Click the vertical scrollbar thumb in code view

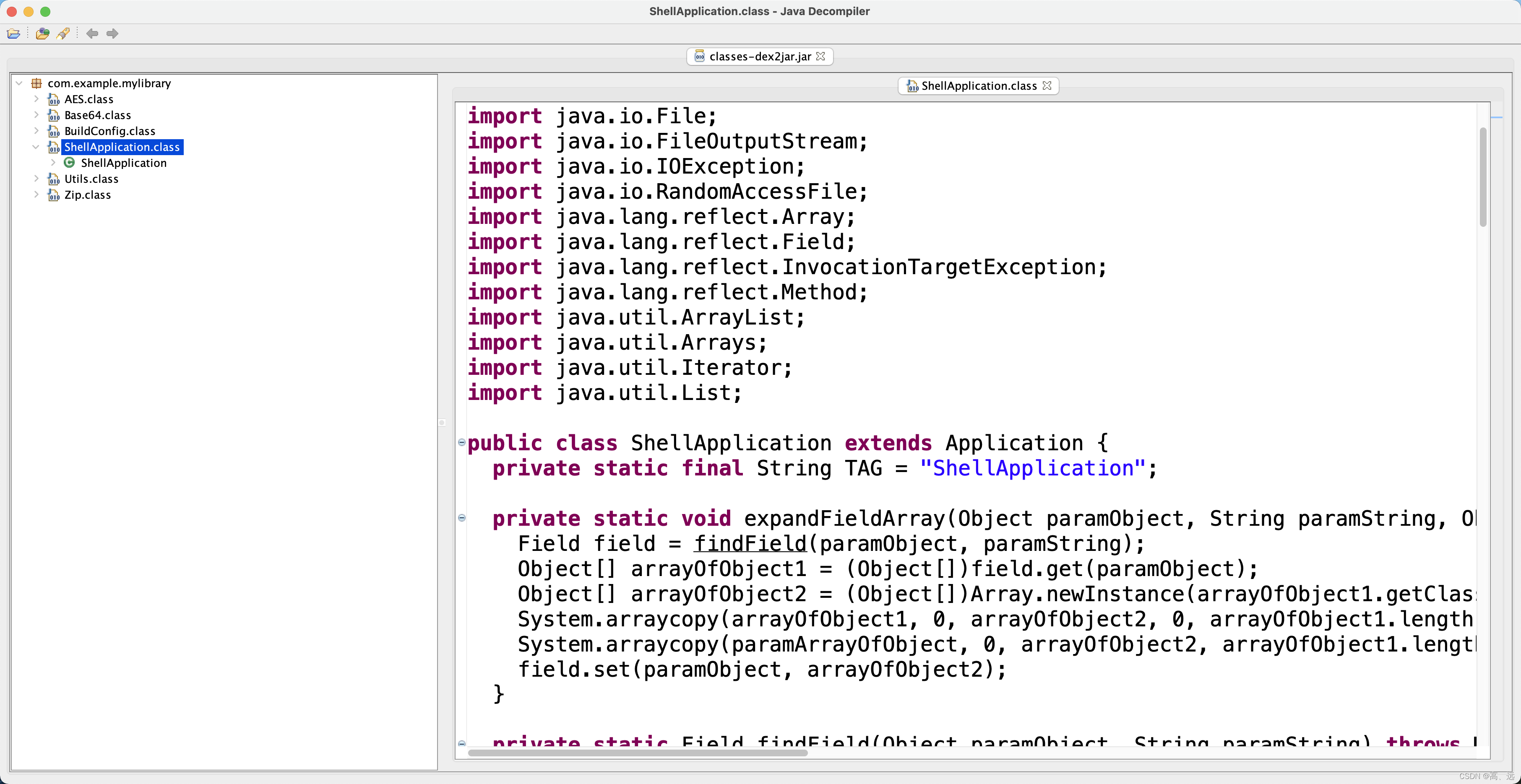[1483, 177]
